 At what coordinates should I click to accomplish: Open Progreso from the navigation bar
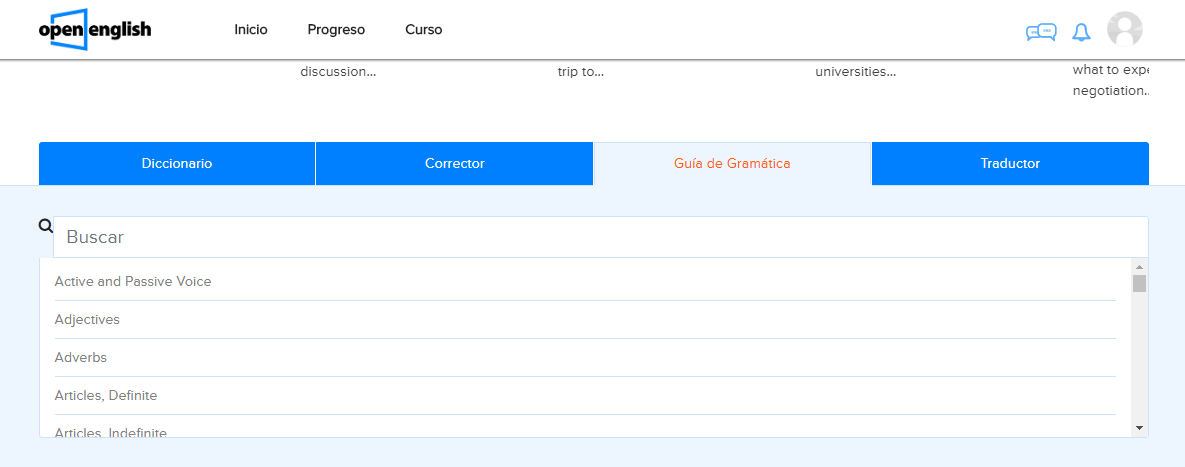point(336,30)
